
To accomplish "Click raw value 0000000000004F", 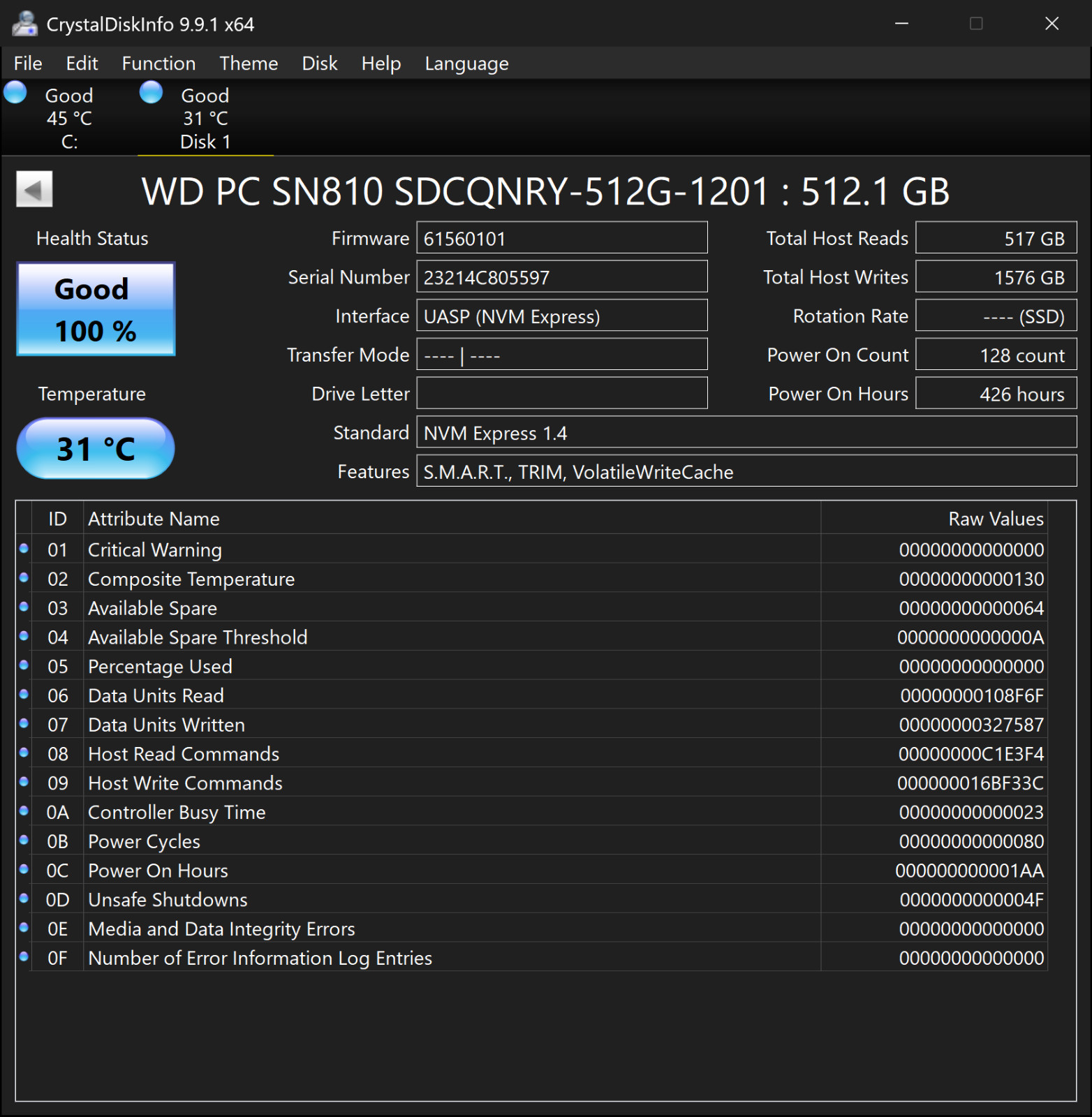I will pos(972,900).
